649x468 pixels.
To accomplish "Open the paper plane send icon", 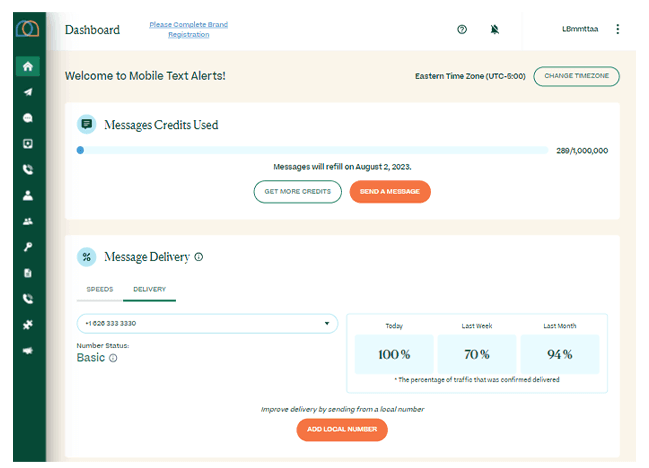I will click(28, 92).
